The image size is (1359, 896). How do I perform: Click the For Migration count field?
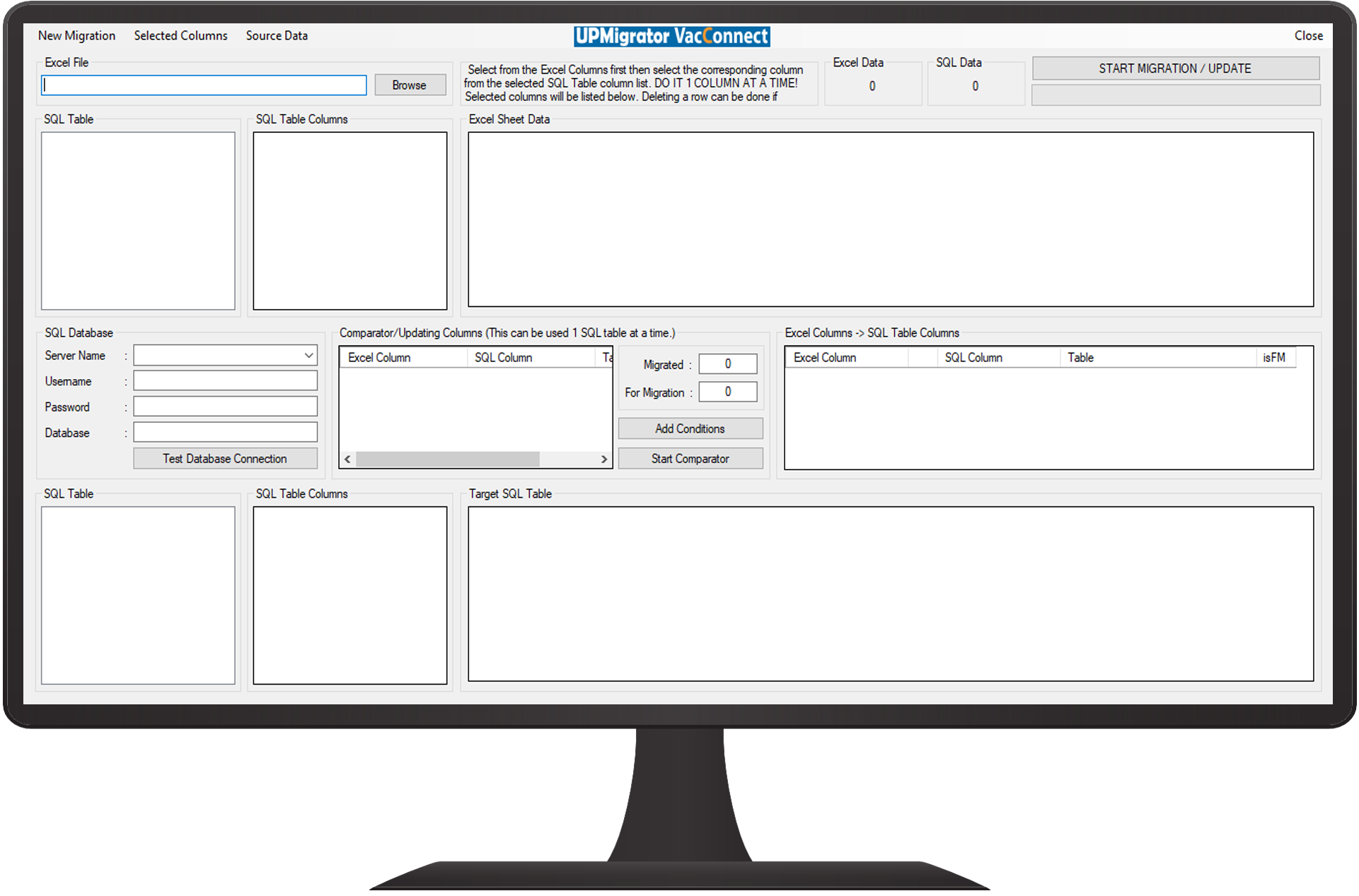point(728,391)
